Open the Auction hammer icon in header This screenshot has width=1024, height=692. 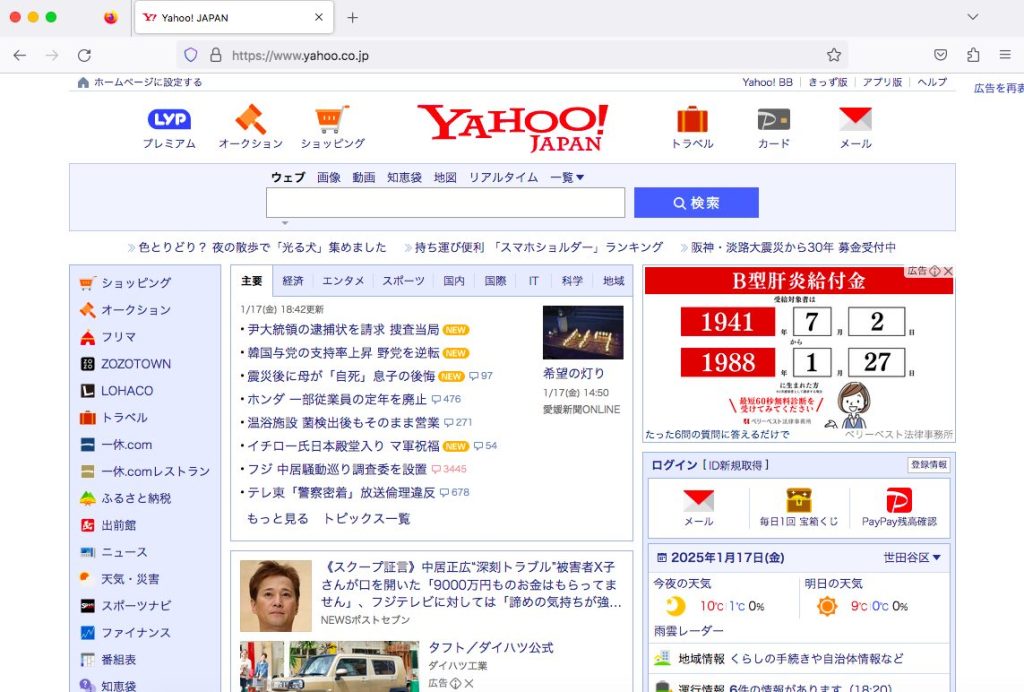(251, 119)
